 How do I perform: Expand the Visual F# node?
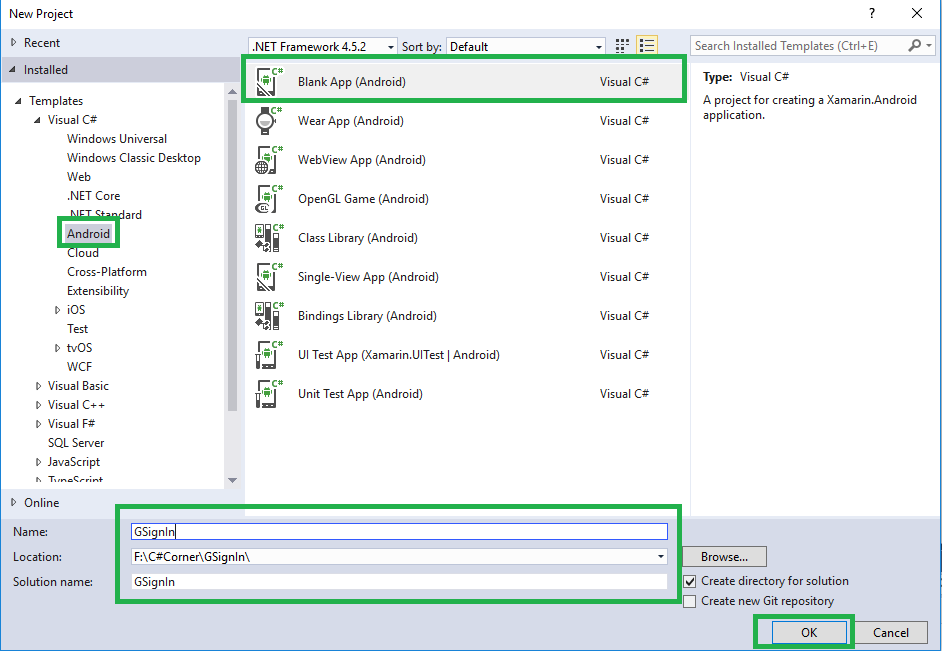[x=38, y=424]
